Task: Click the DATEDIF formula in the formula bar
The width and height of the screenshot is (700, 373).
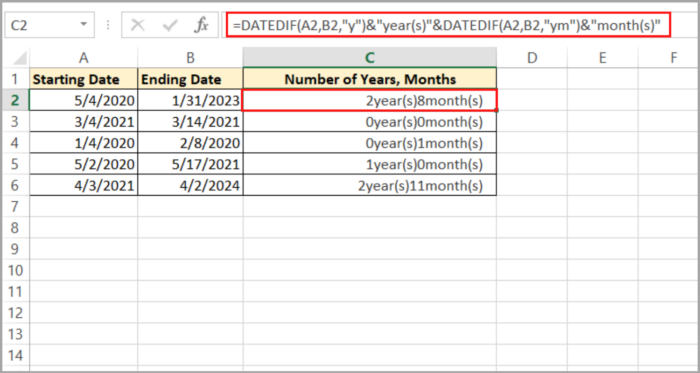Action: [x=448, y=26]
